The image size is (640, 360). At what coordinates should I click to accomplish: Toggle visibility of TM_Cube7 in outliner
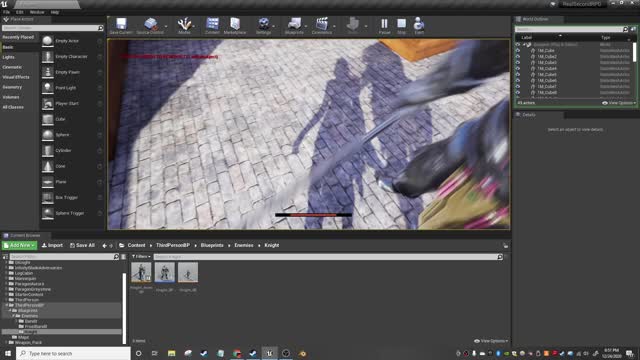[x=518, y=87]
